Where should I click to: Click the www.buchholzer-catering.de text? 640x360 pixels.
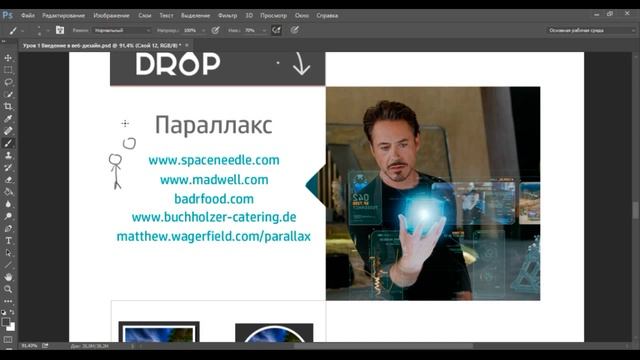click(214, 217)
